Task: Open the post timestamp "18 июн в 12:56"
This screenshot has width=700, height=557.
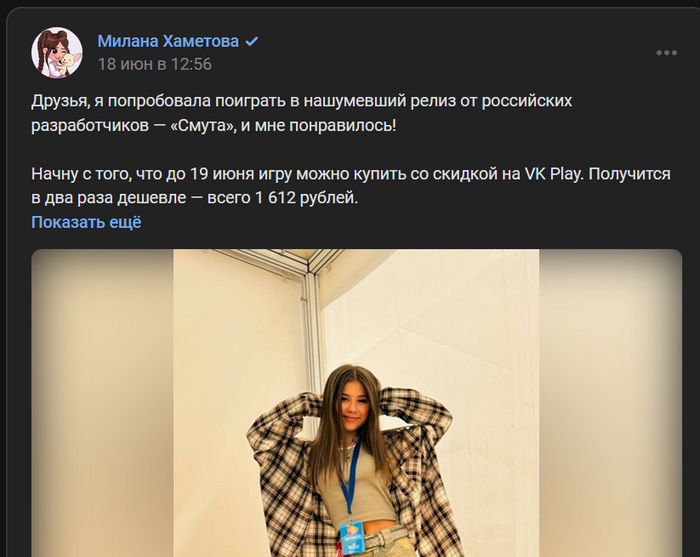Action: (x=154, y=64)
